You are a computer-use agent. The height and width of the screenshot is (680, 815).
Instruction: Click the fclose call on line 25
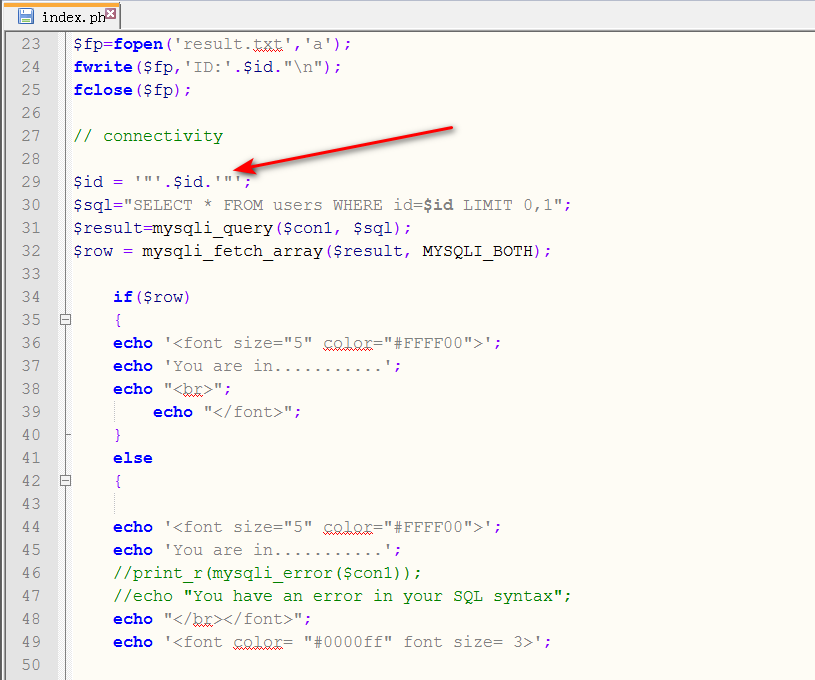102,90
